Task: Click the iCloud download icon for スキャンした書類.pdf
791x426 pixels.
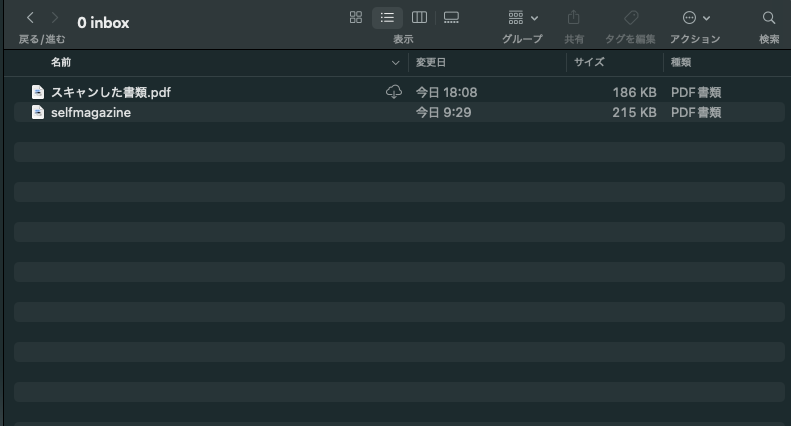Action: click(394, 92)
